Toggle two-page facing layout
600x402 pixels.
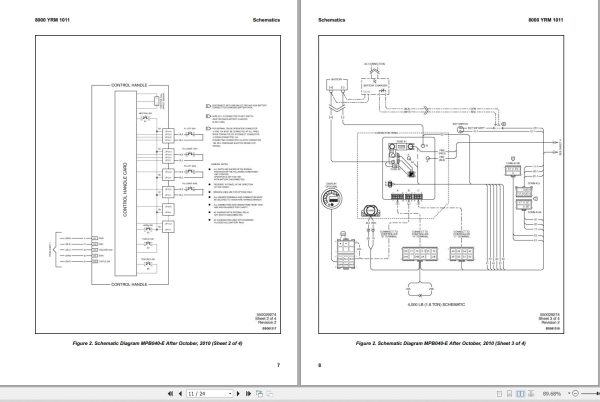[x=520, y=394]
